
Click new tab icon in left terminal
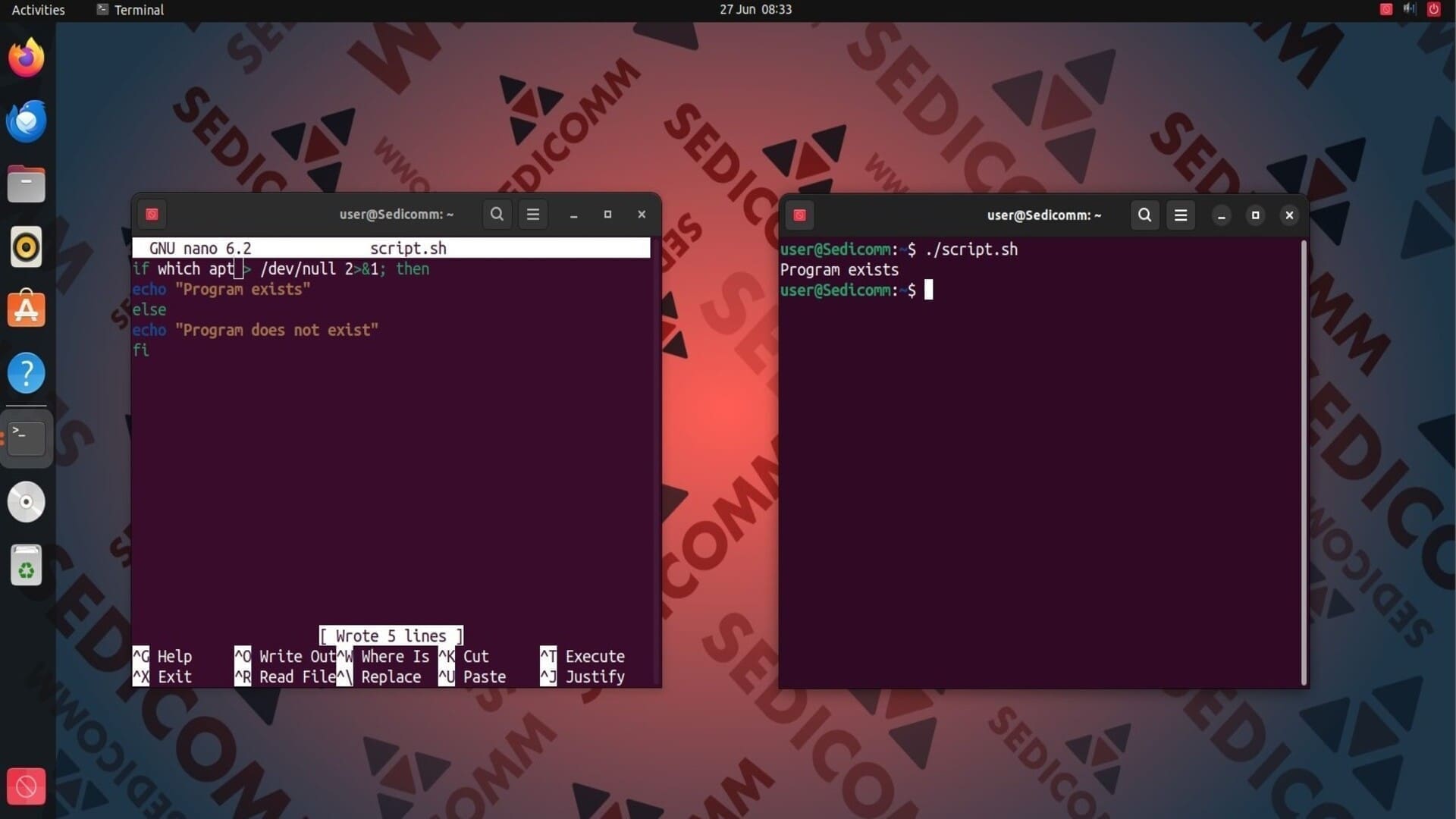click(152, 215)
